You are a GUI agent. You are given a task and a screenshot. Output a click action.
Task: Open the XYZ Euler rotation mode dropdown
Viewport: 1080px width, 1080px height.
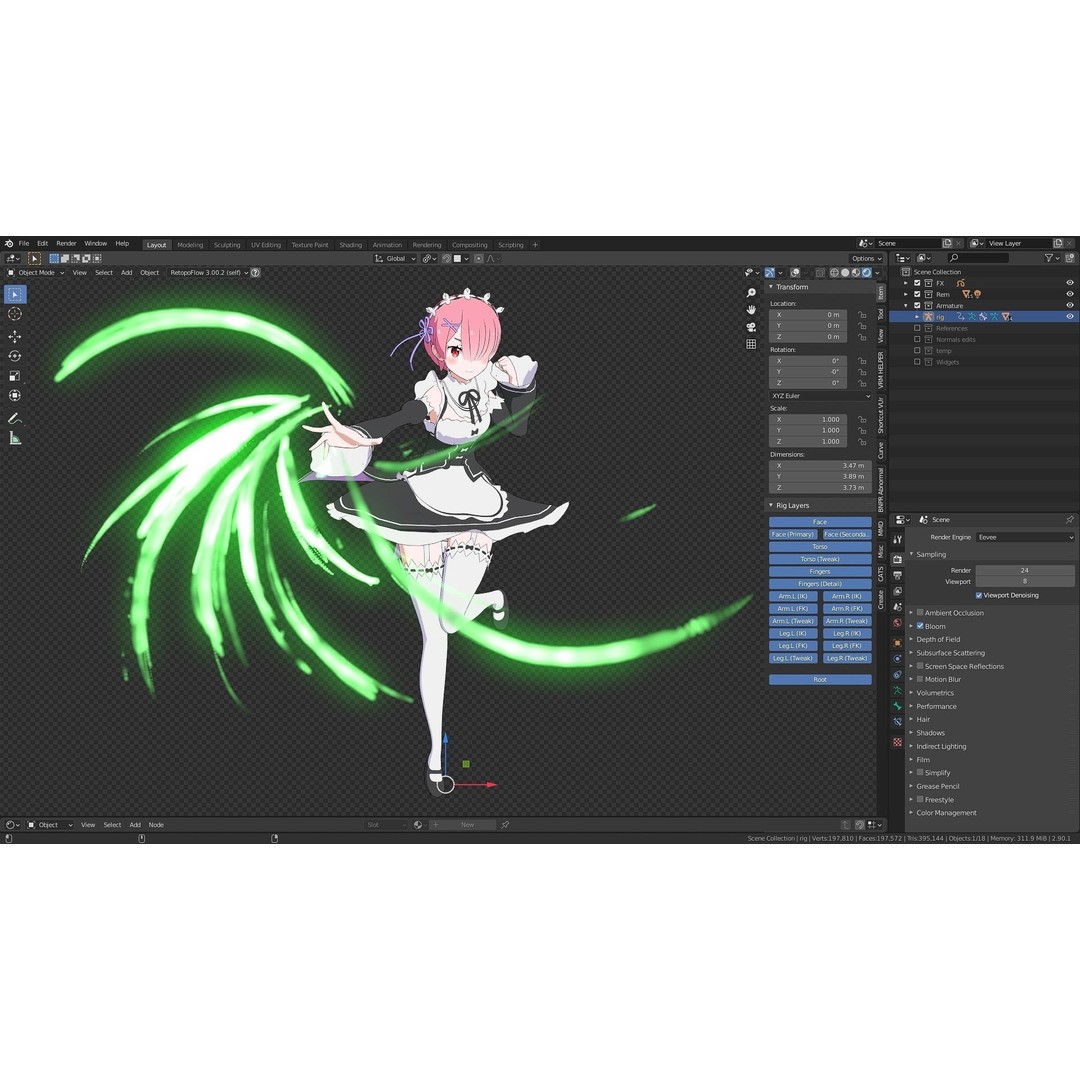click(820, 396)
